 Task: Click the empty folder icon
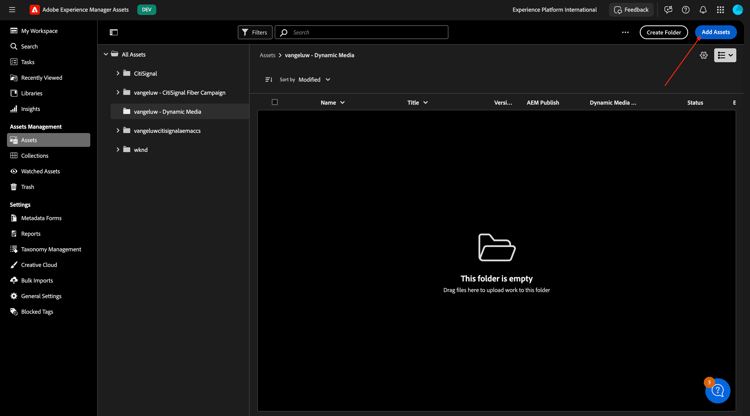pyautogui.click(x=496, y=247)
